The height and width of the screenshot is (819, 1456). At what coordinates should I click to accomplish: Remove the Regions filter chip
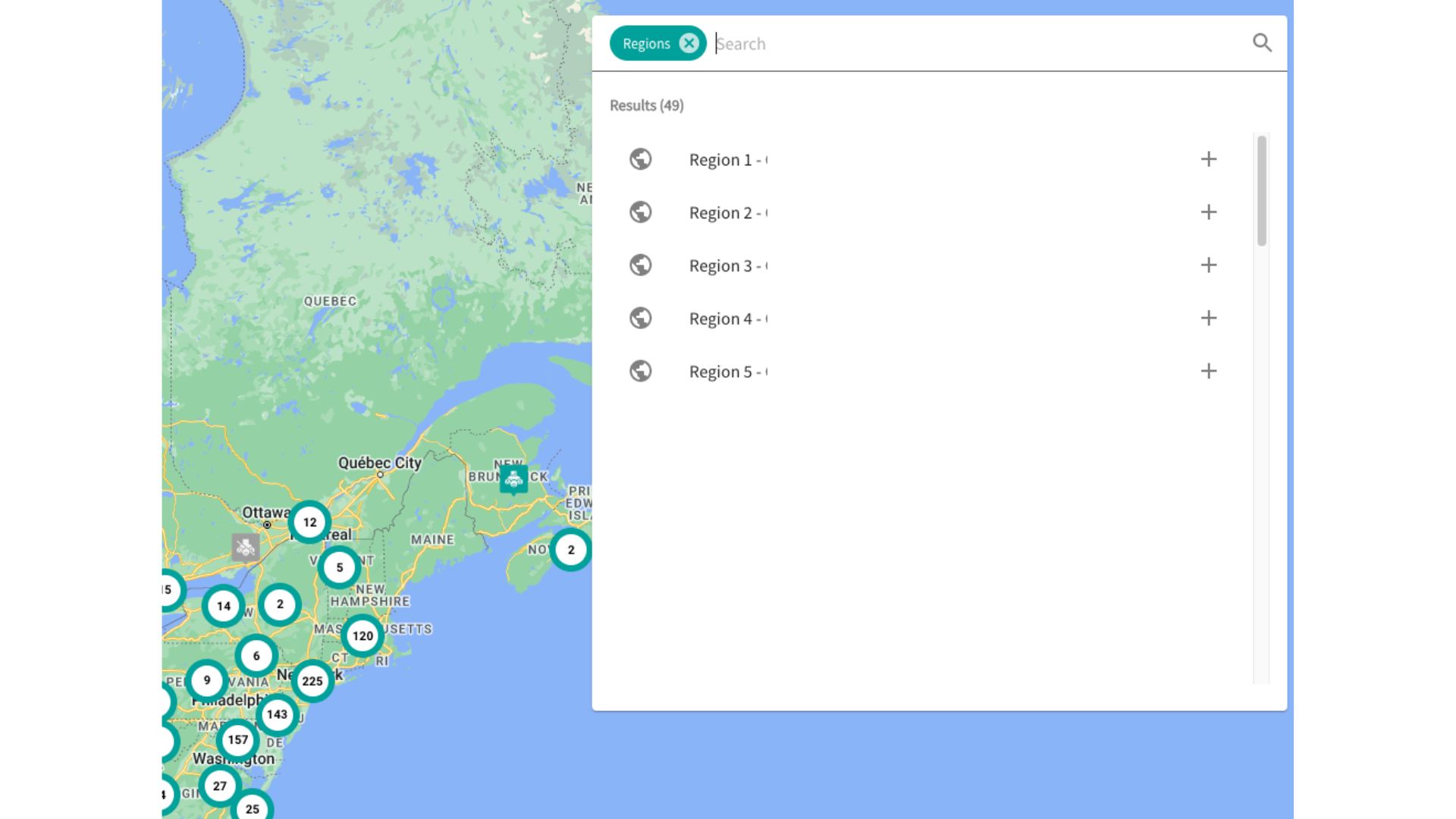pos(689,43)
